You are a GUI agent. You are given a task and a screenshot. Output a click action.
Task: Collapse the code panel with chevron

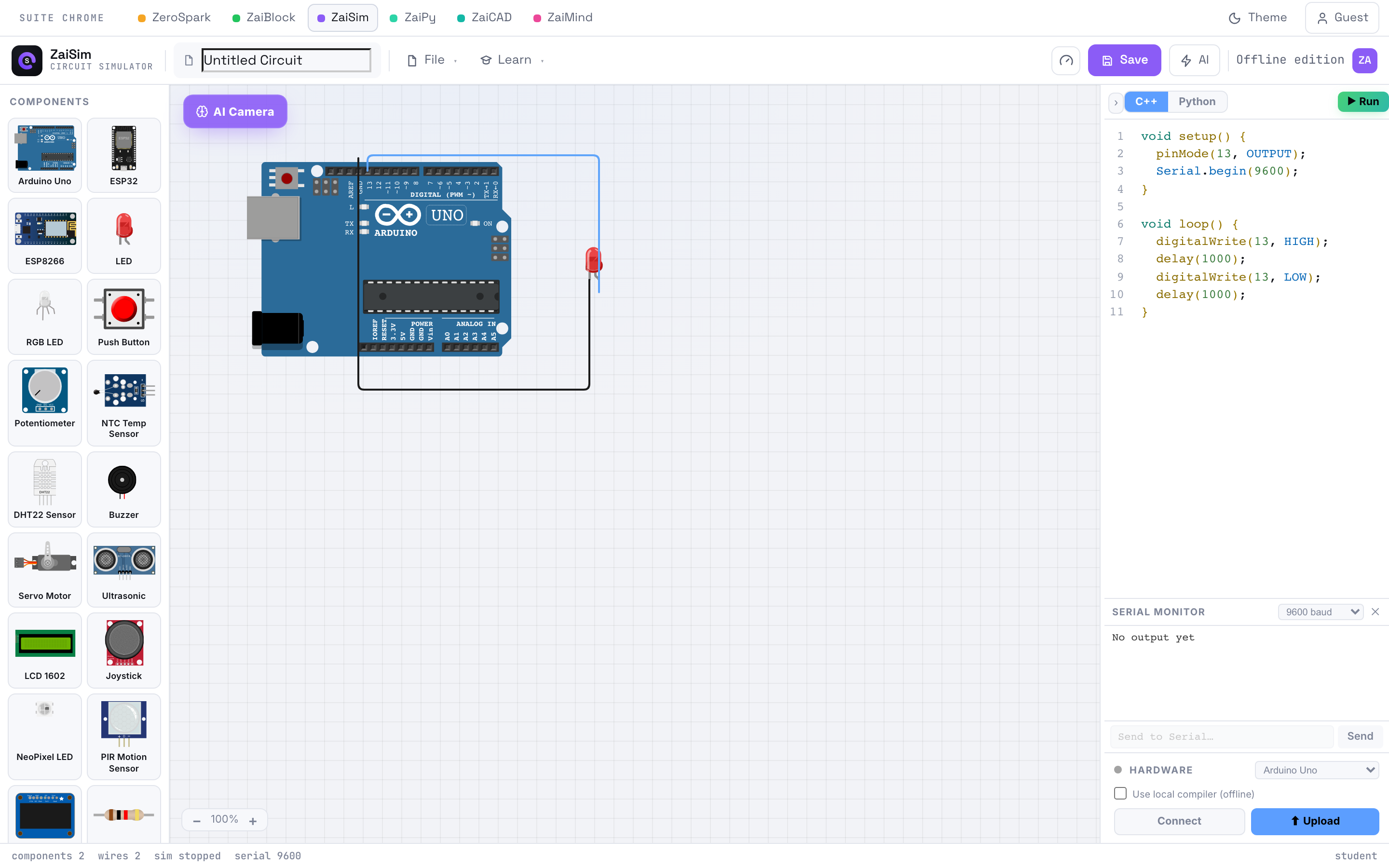tap(1115, 102)
